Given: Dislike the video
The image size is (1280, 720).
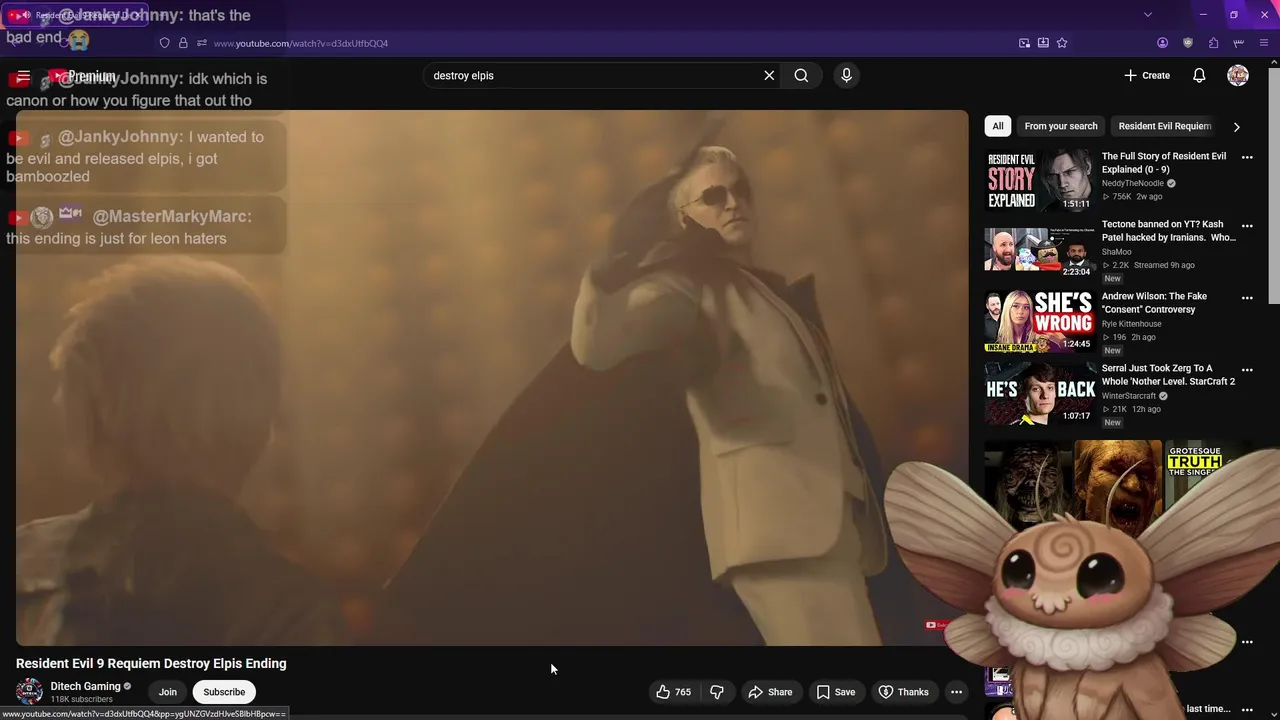Looking at the screenshot, I should (x=717, y=692).
